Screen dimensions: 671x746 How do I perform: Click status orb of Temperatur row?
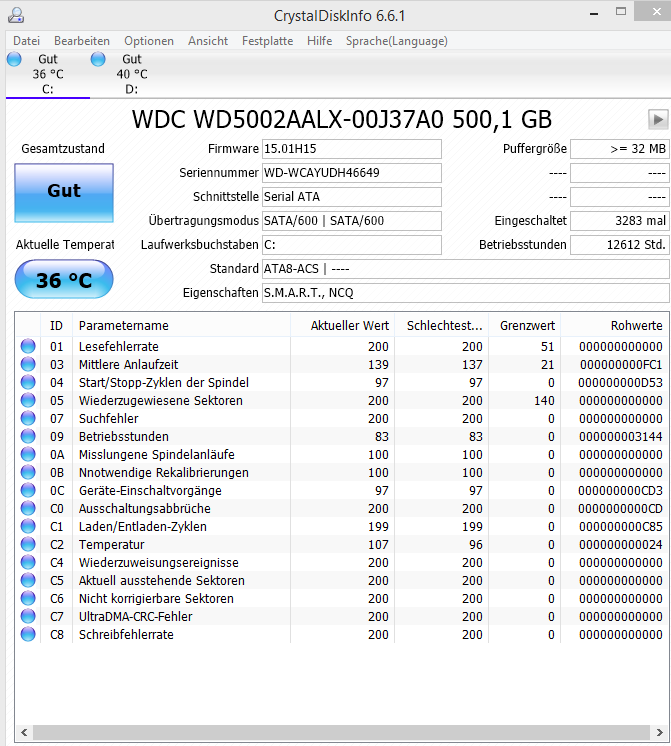pos(28,544)
